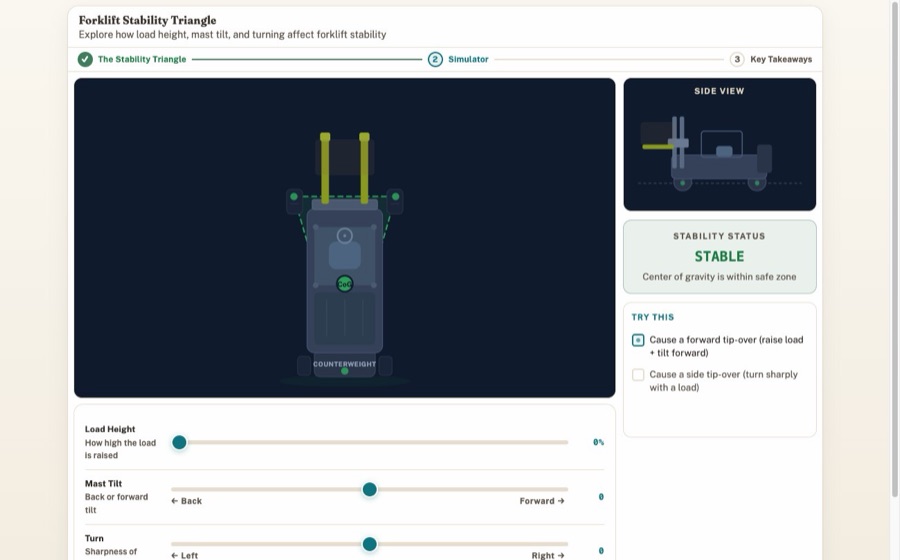The height and width of the screenshot is (560, 900).
Task: Click the Load Height 0% value
Action: [x=598, y=442]
